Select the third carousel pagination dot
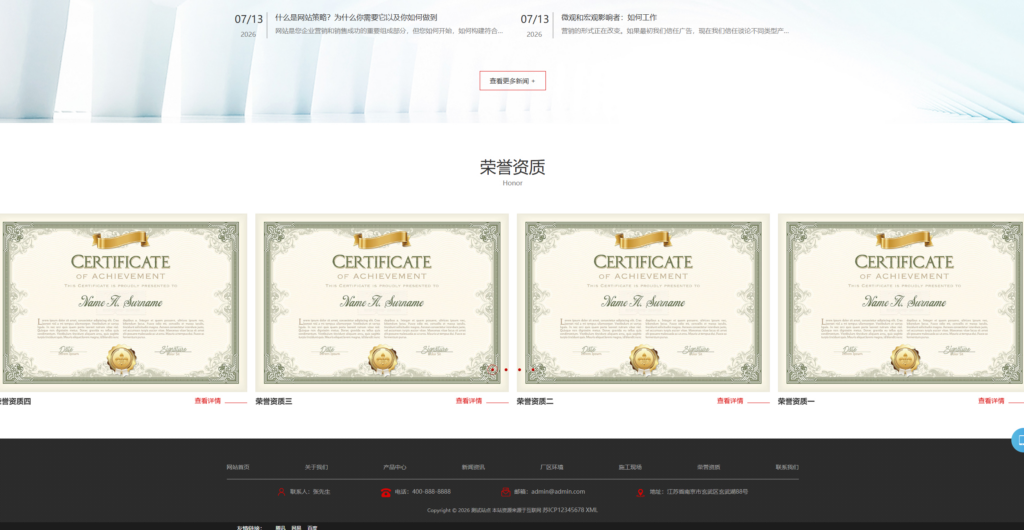The width and height of the screenshot is (1024, 530). click(519, 369)
